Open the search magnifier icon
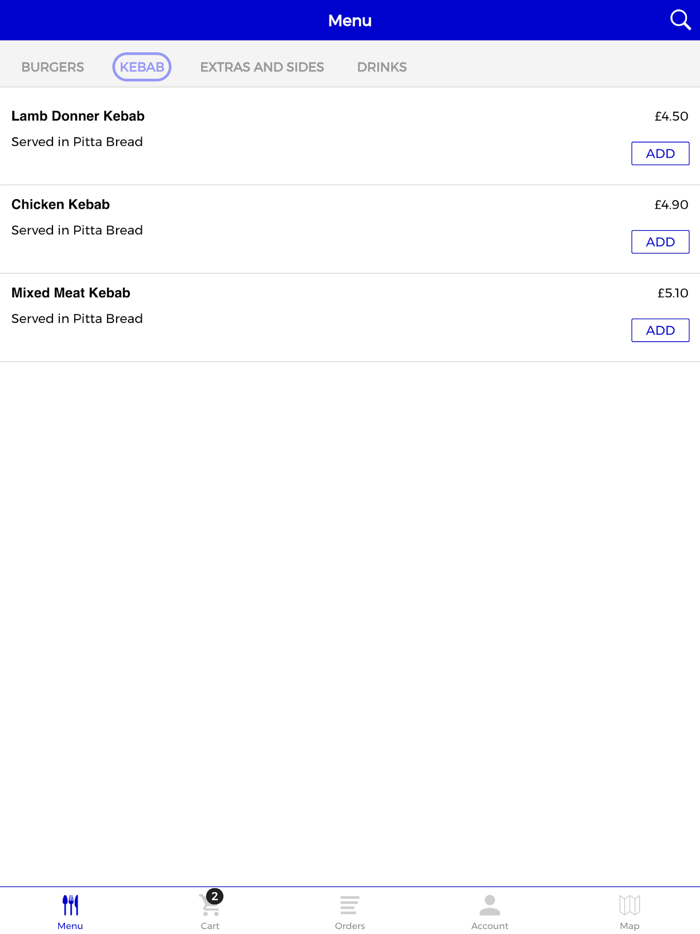700x934 pixels. [x=680, y=20]
